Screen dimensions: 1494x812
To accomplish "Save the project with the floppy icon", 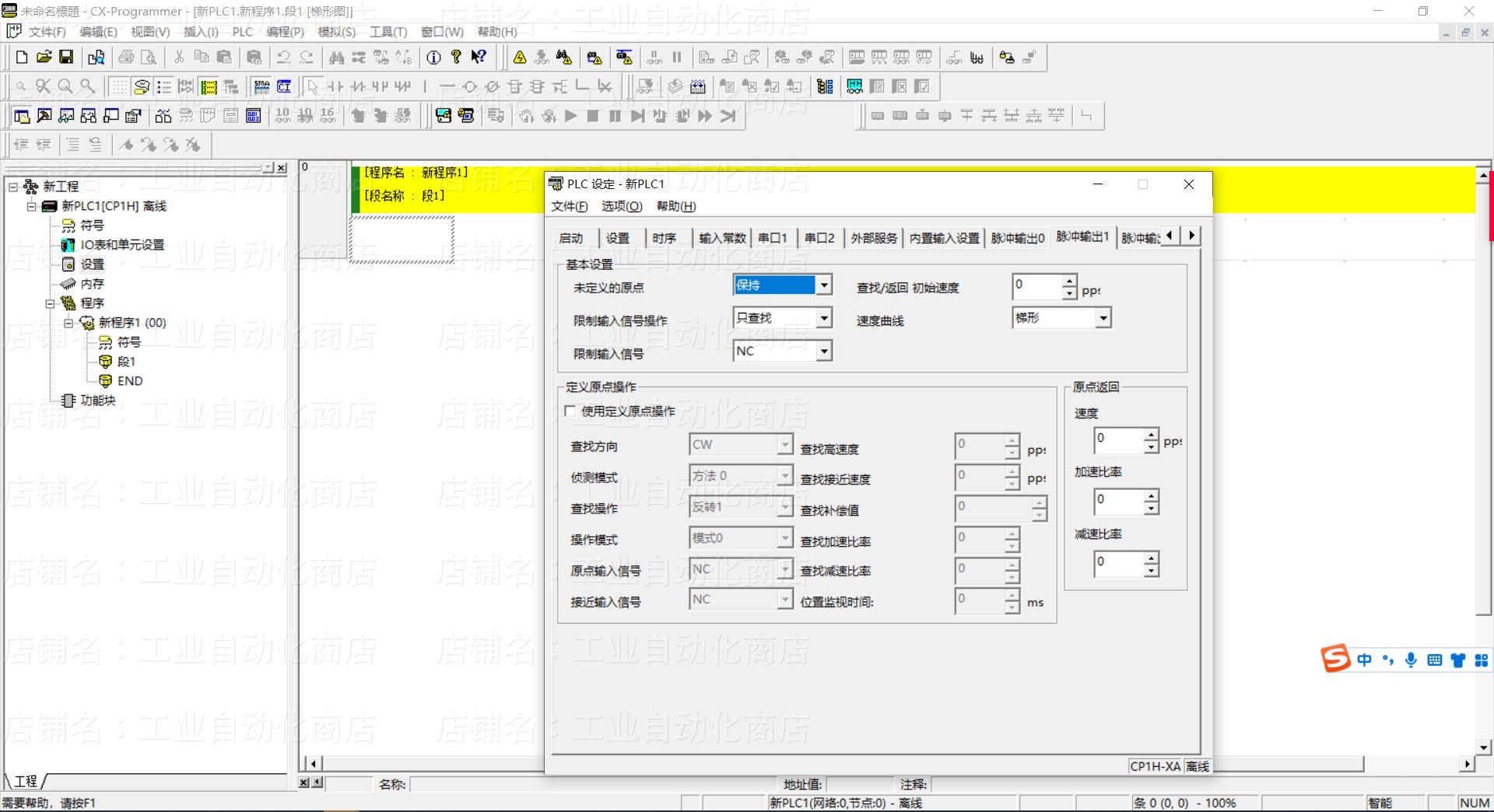I will (x=66, y=58).
